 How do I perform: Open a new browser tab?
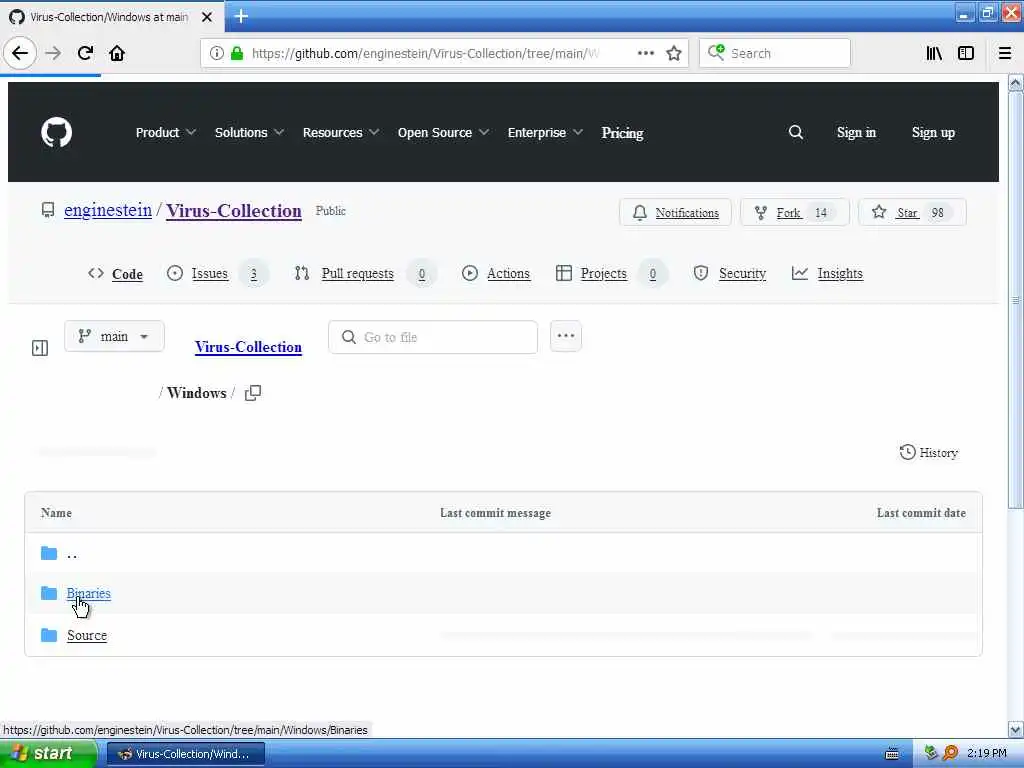241,16
